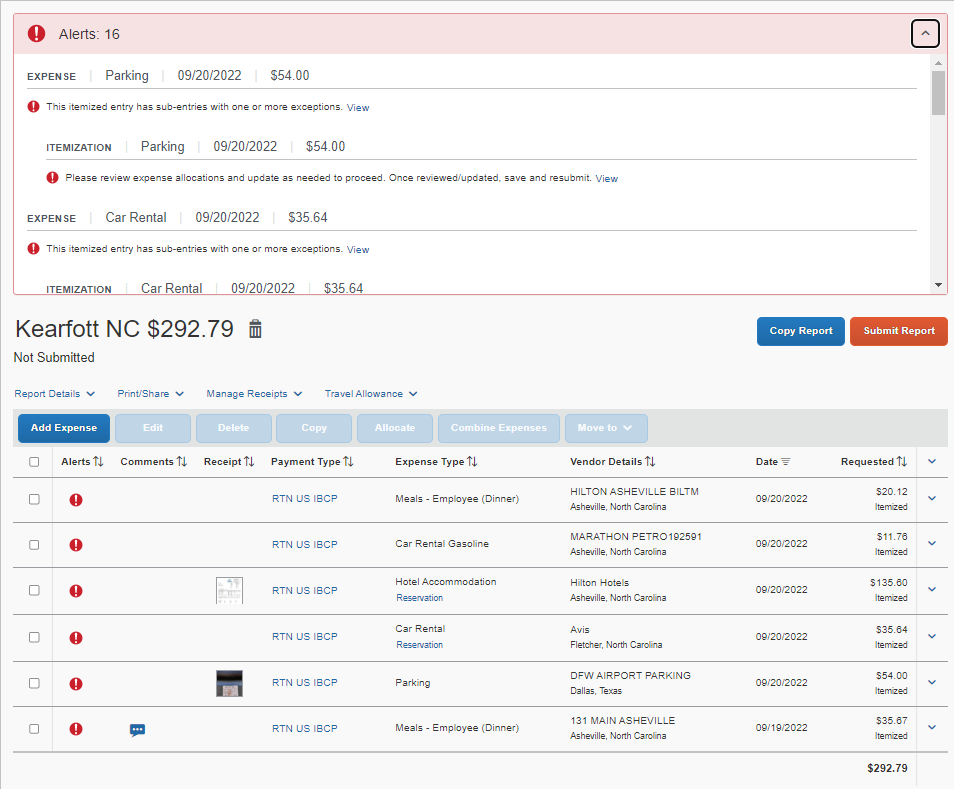
Task: Click the trash icon beside the report title
Action: point(255,329)
